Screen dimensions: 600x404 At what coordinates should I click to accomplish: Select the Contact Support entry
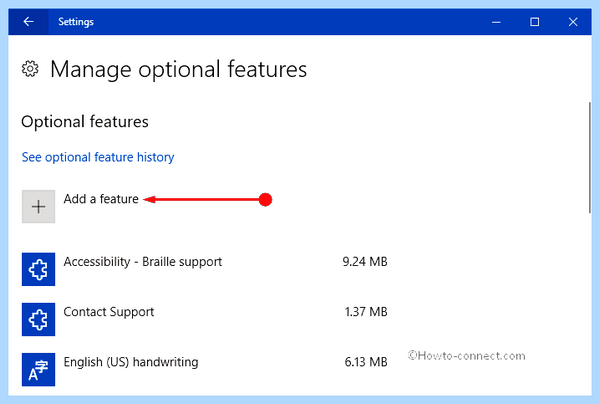point(109,312)
